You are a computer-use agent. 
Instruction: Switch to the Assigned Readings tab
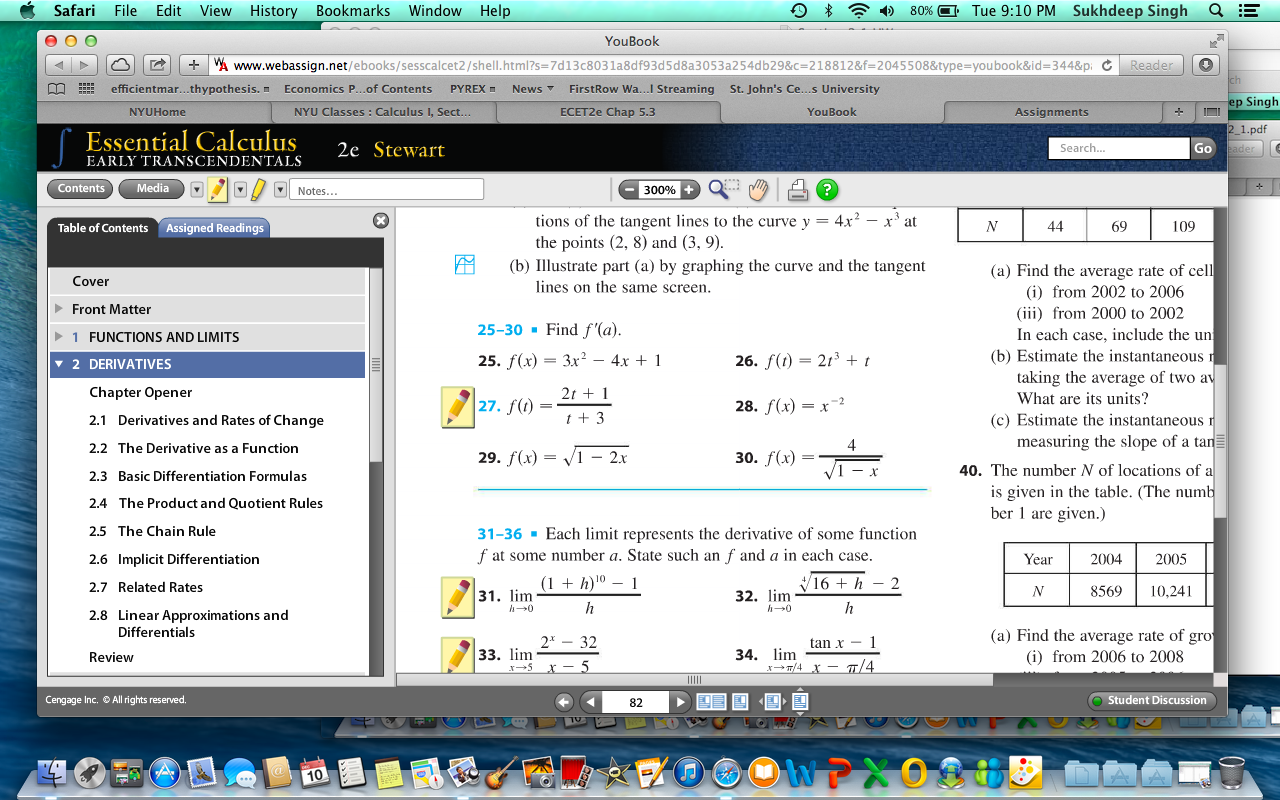(215, 228)
